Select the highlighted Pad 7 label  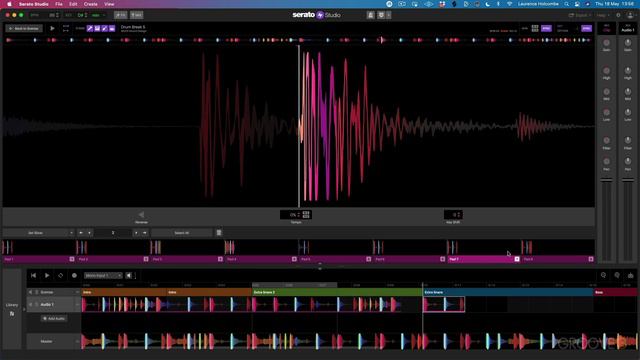coord(454,259)
